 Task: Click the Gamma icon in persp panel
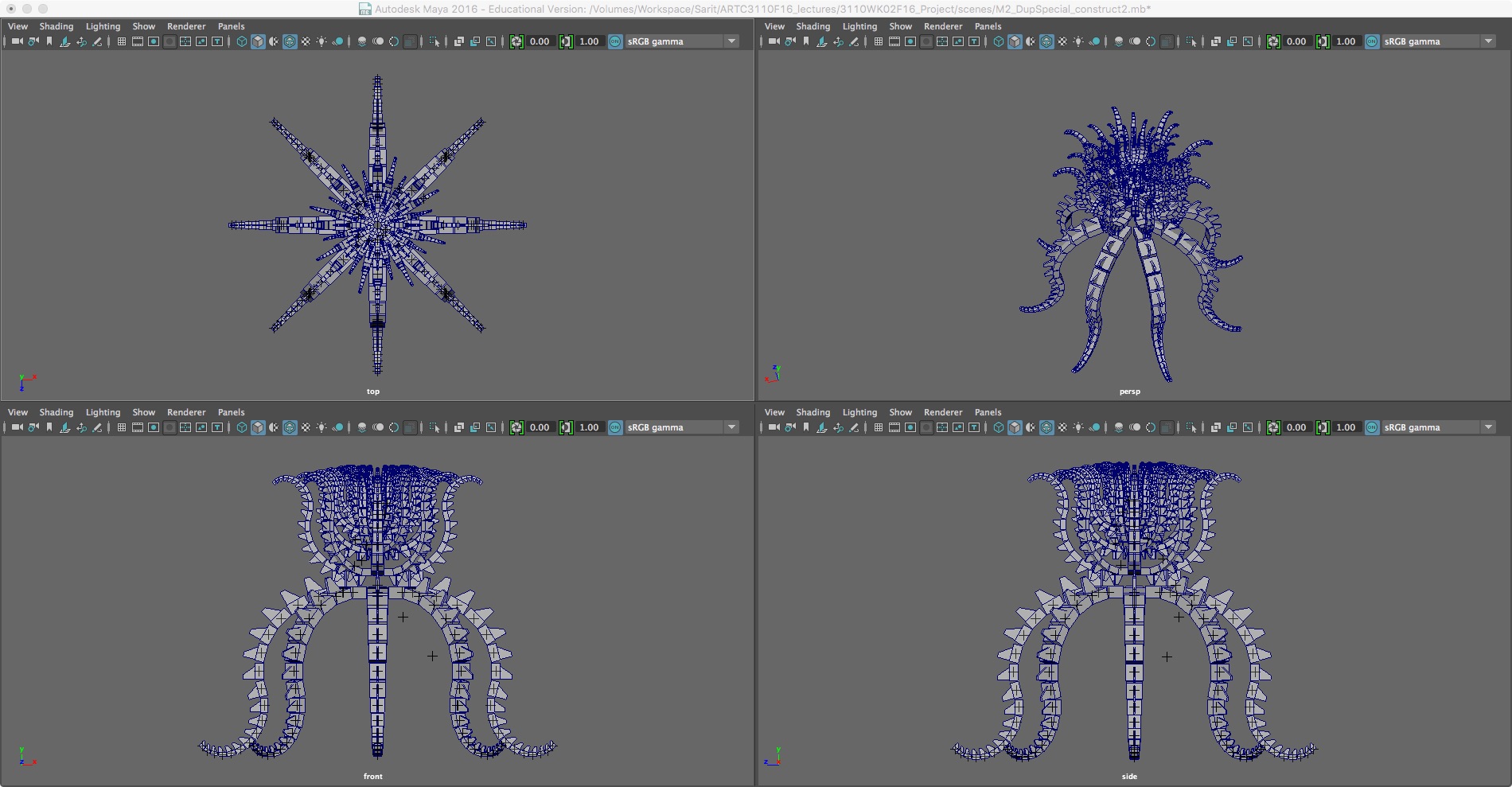coord(1323,41)
